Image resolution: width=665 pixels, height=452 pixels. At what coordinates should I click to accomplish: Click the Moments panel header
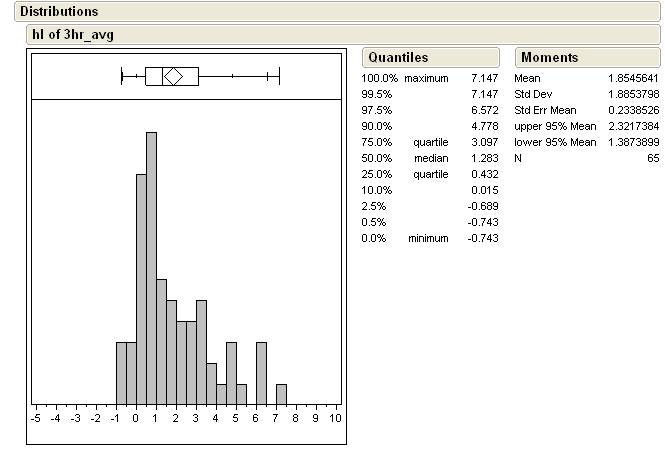pyautogui.click(x=549, y=58)
